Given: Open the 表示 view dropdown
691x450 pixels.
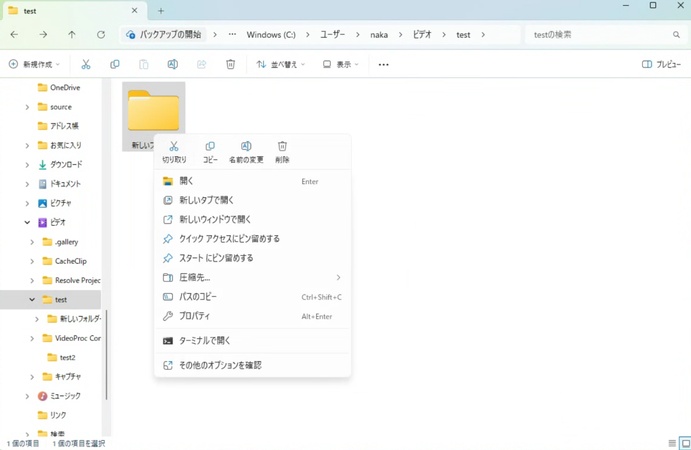Looking at the screenshot, I should [x=341, y=65].
